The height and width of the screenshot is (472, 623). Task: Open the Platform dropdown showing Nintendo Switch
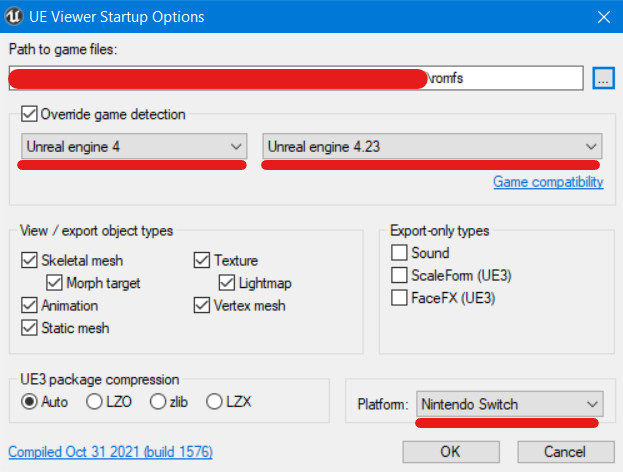pyautogui.click(x=509, y=404)
